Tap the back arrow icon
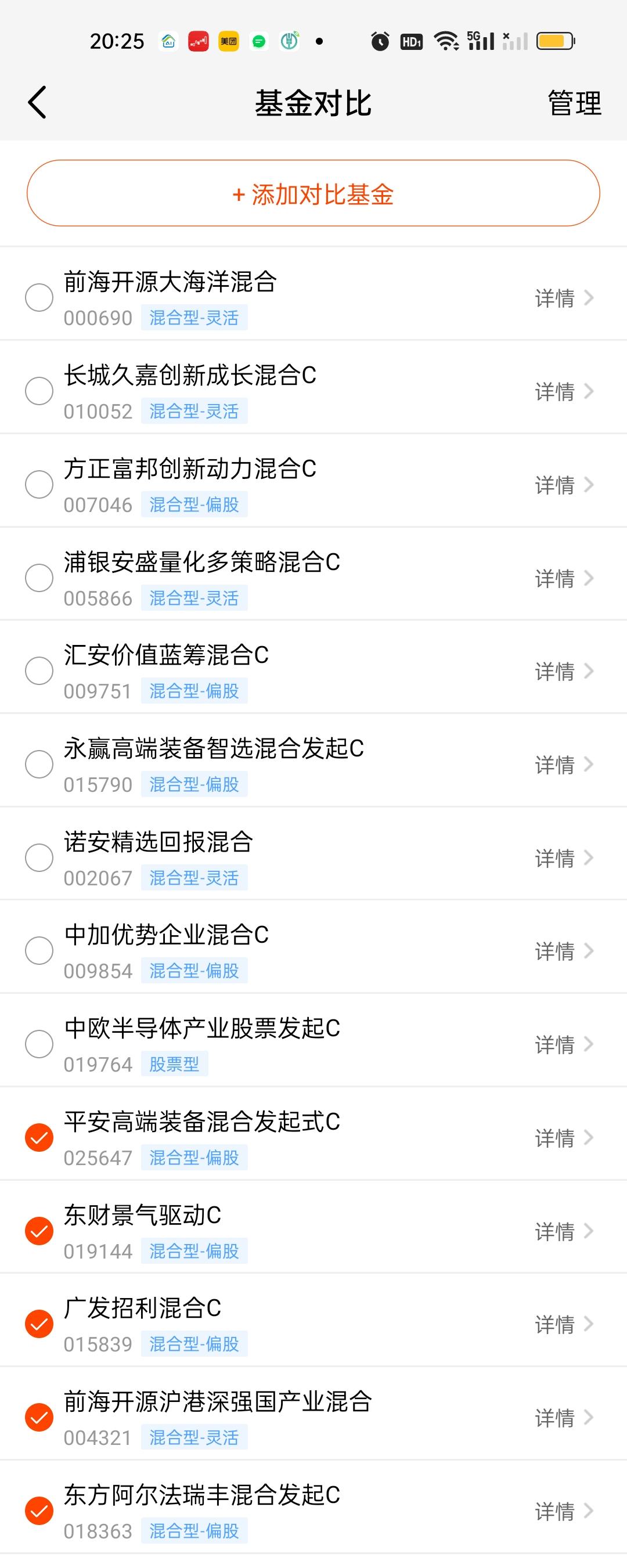The image size is (627, 1568). click(37, 102)
